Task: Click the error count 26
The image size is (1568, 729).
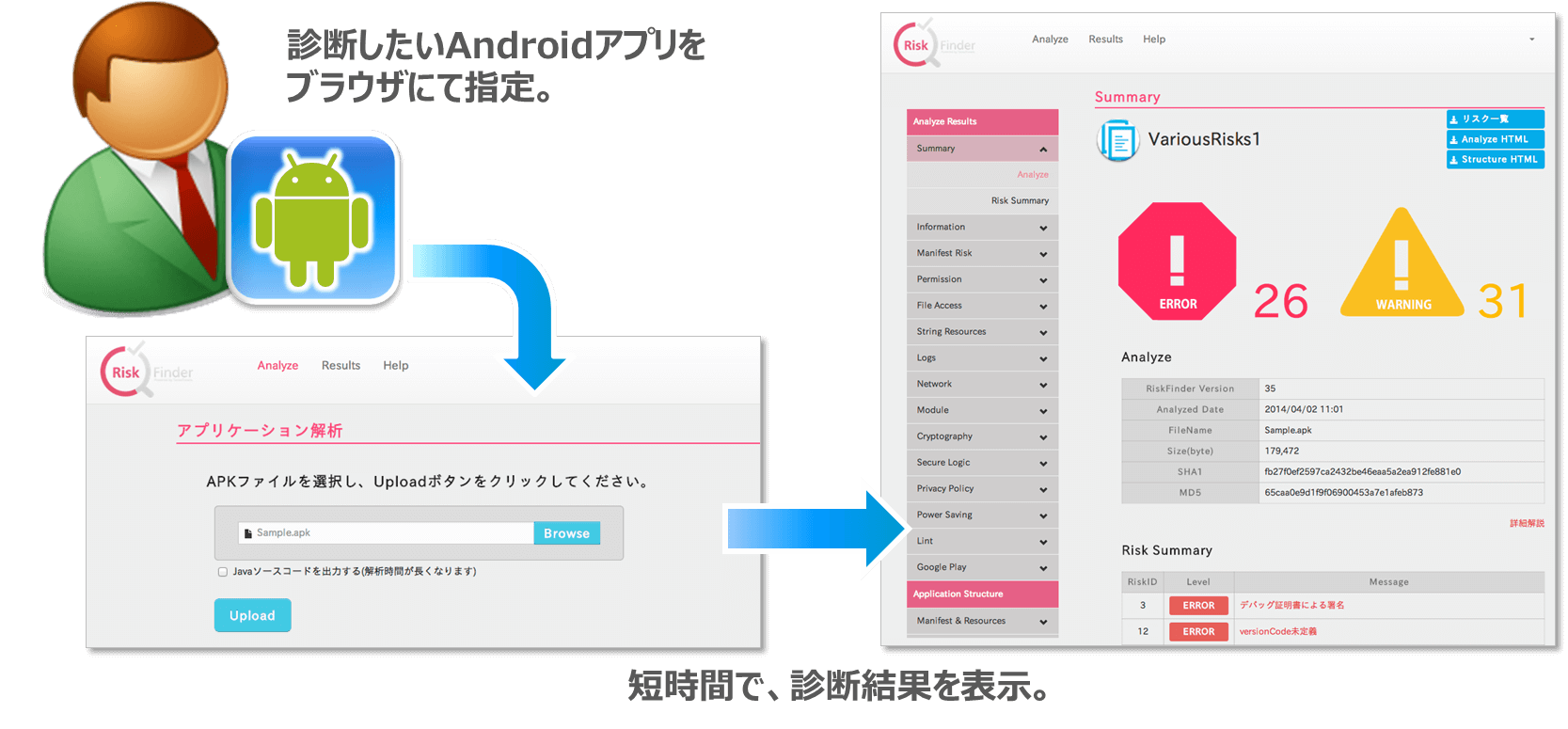Action: point(1280,301)
